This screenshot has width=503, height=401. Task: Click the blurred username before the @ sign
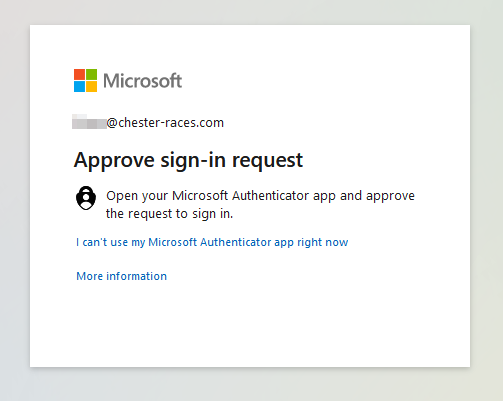pyautogui.click(x=89, y=122)
